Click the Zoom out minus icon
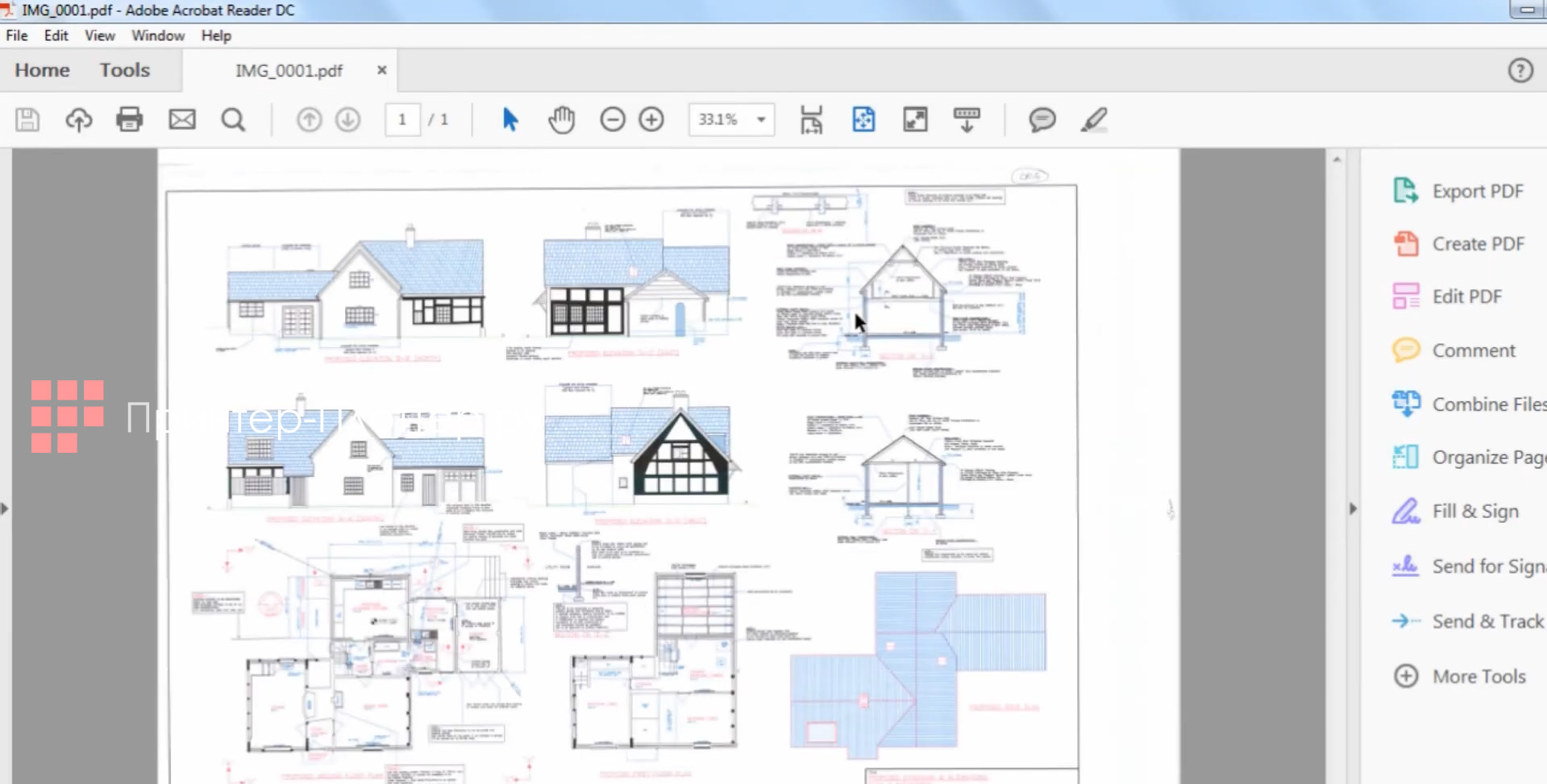 pos(612,120)
